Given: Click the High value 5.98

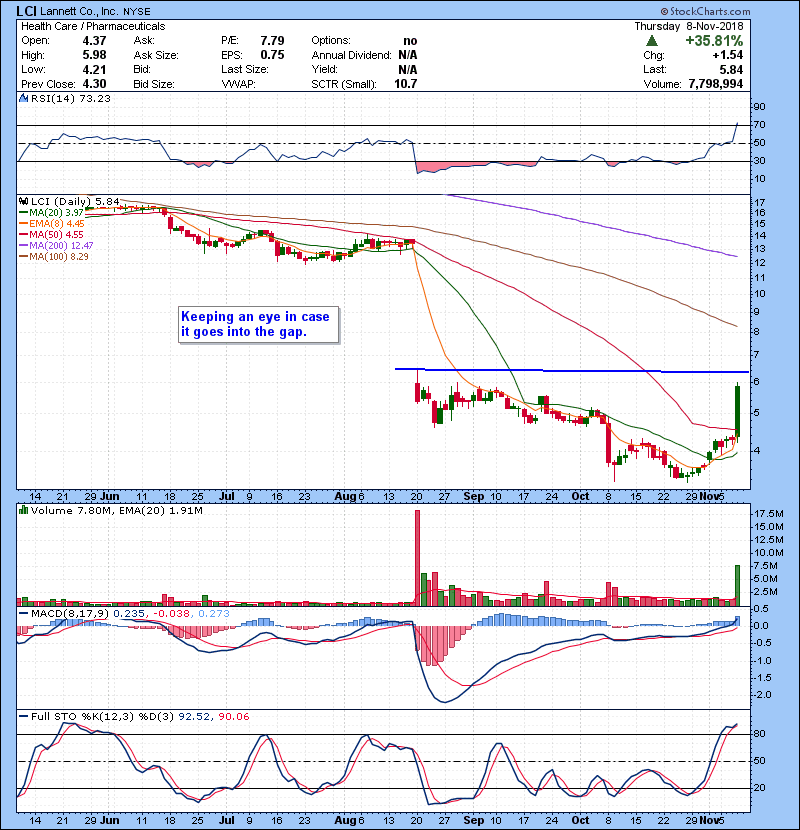Looking at the screenshot, I should [94, 55].
